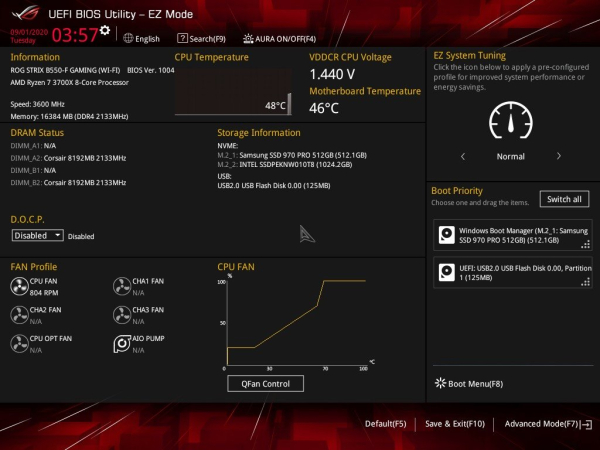Select the CHA1 FAN fan icon
The height and width of the screenshot is (450, 600).
coord(122,286)
